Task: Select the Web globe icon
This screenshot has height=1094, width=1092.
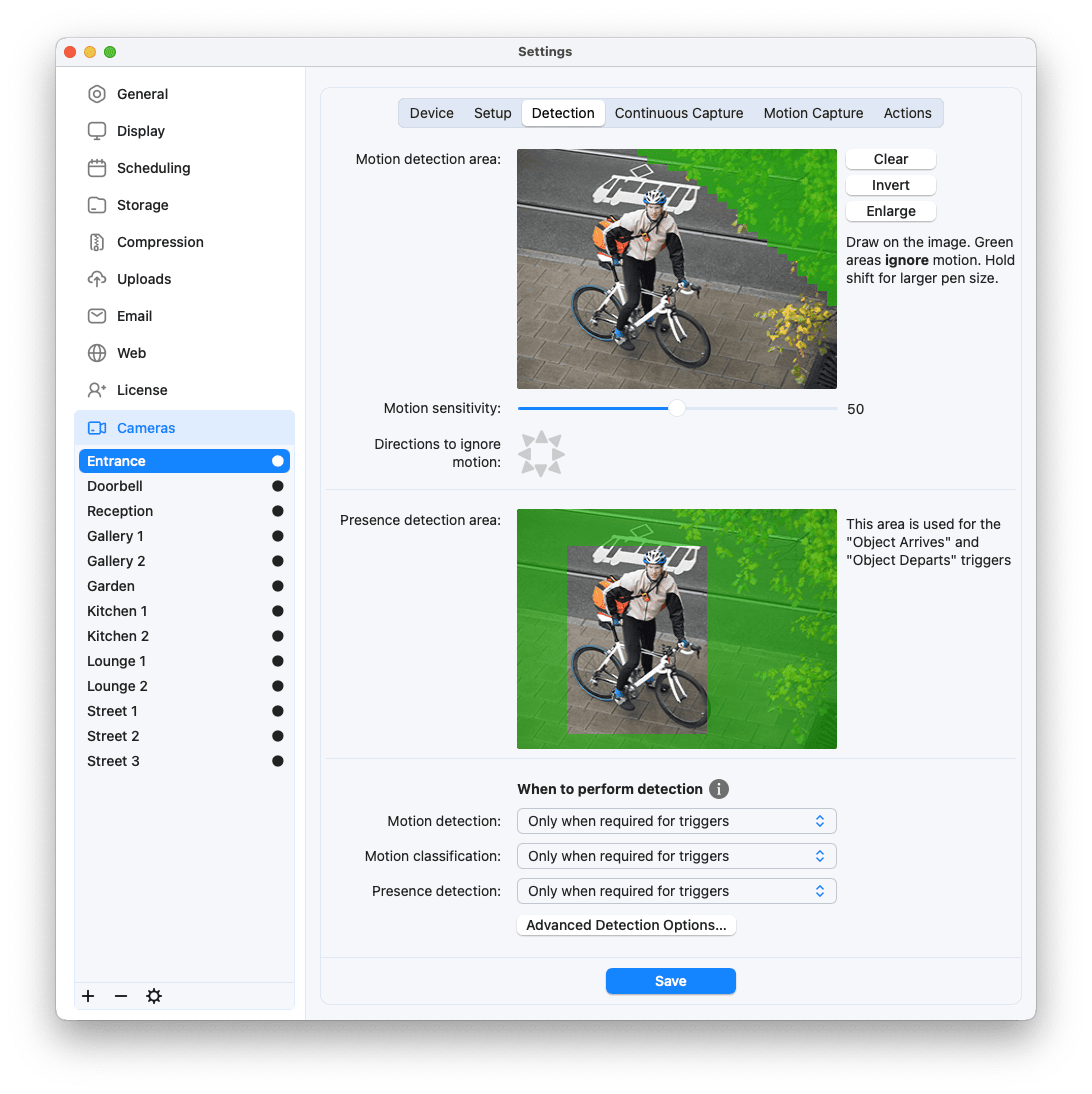Action: click(x=96, y=353)
